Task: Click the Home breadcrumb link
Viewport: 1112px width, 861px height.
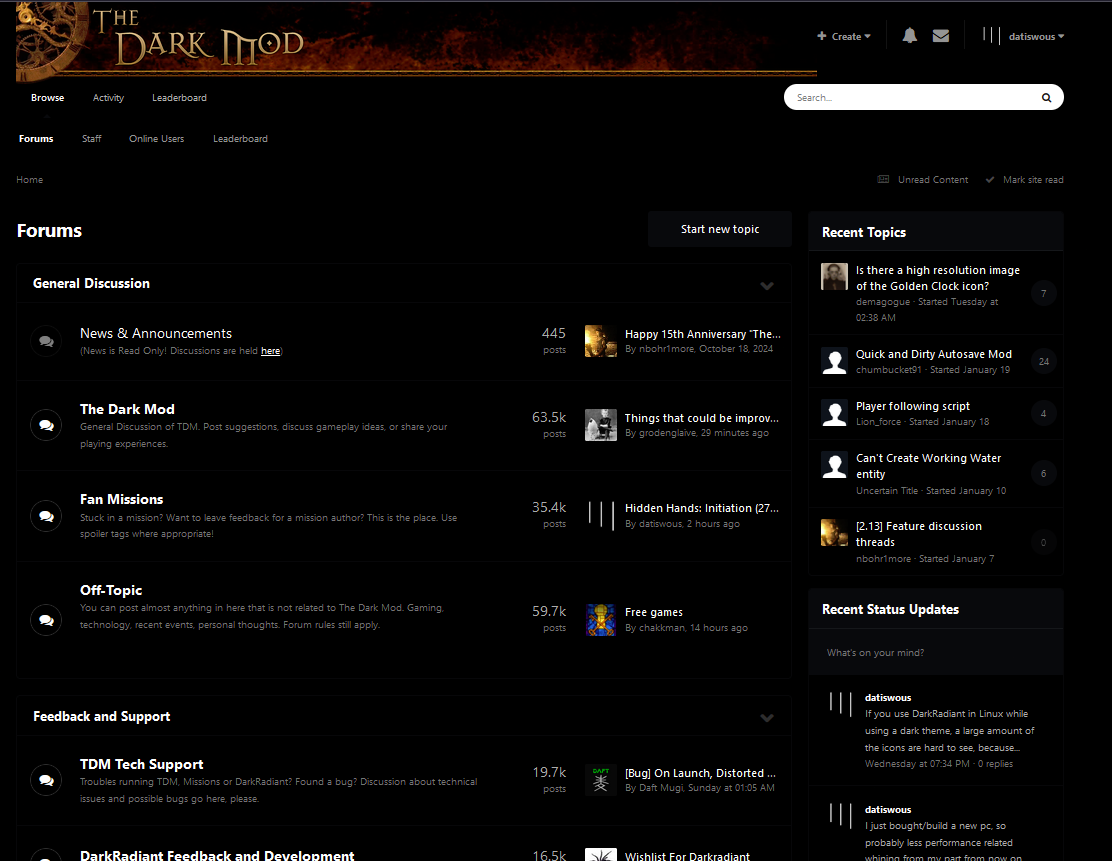Action: tap(30, 180)
